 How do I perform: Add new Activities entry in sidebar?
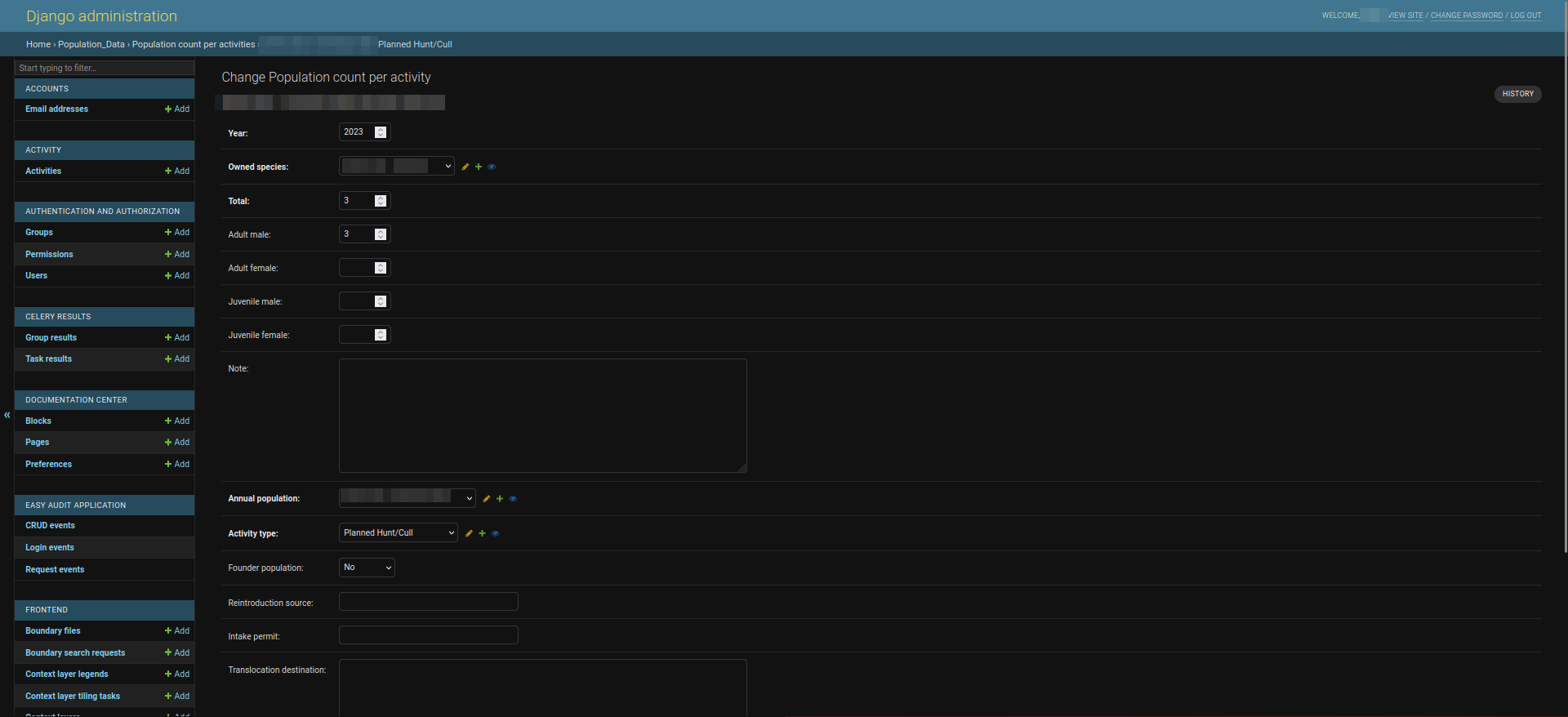tap(177, 171)
